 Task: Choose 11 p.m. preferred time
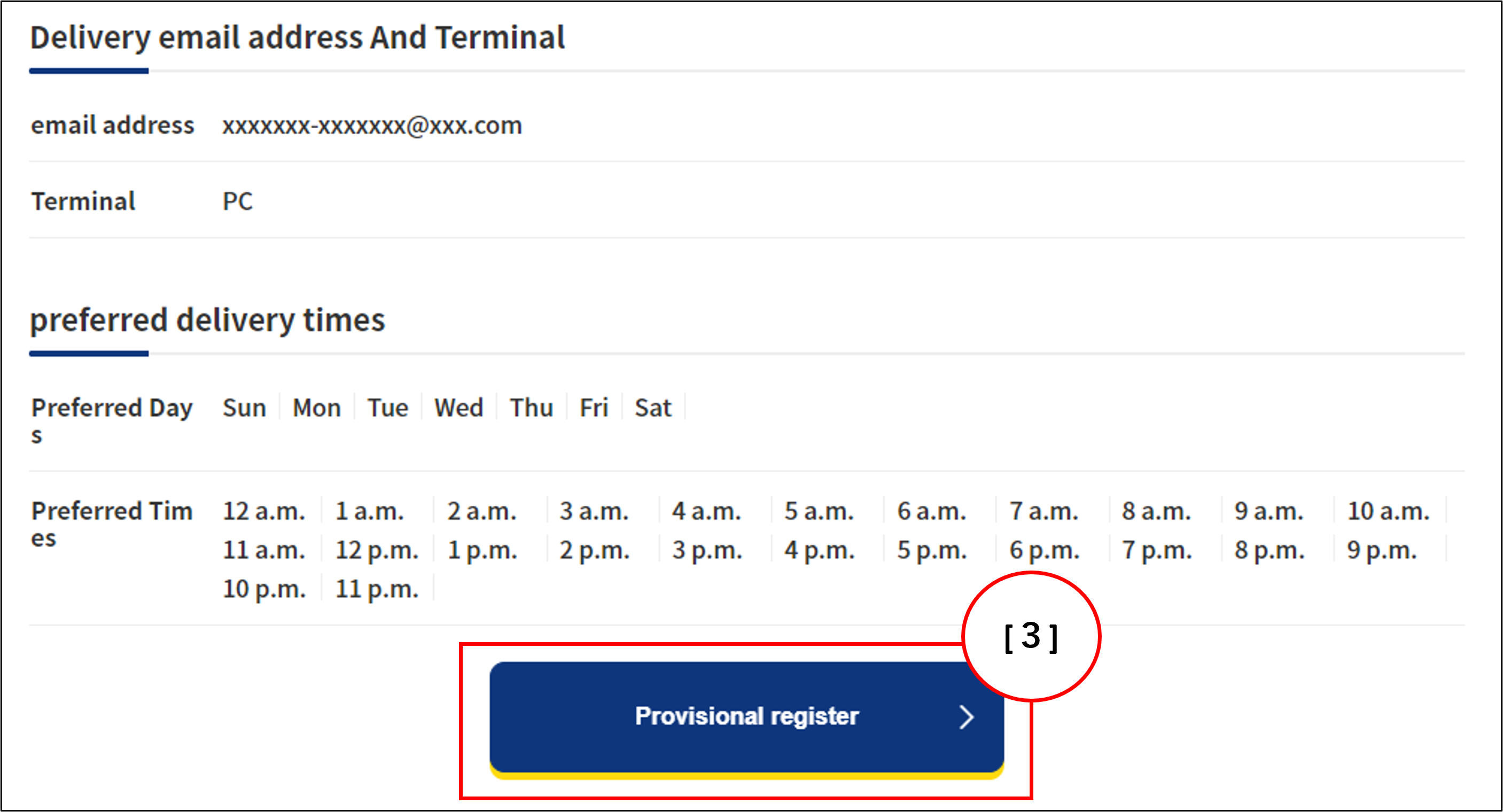[376, 589]
